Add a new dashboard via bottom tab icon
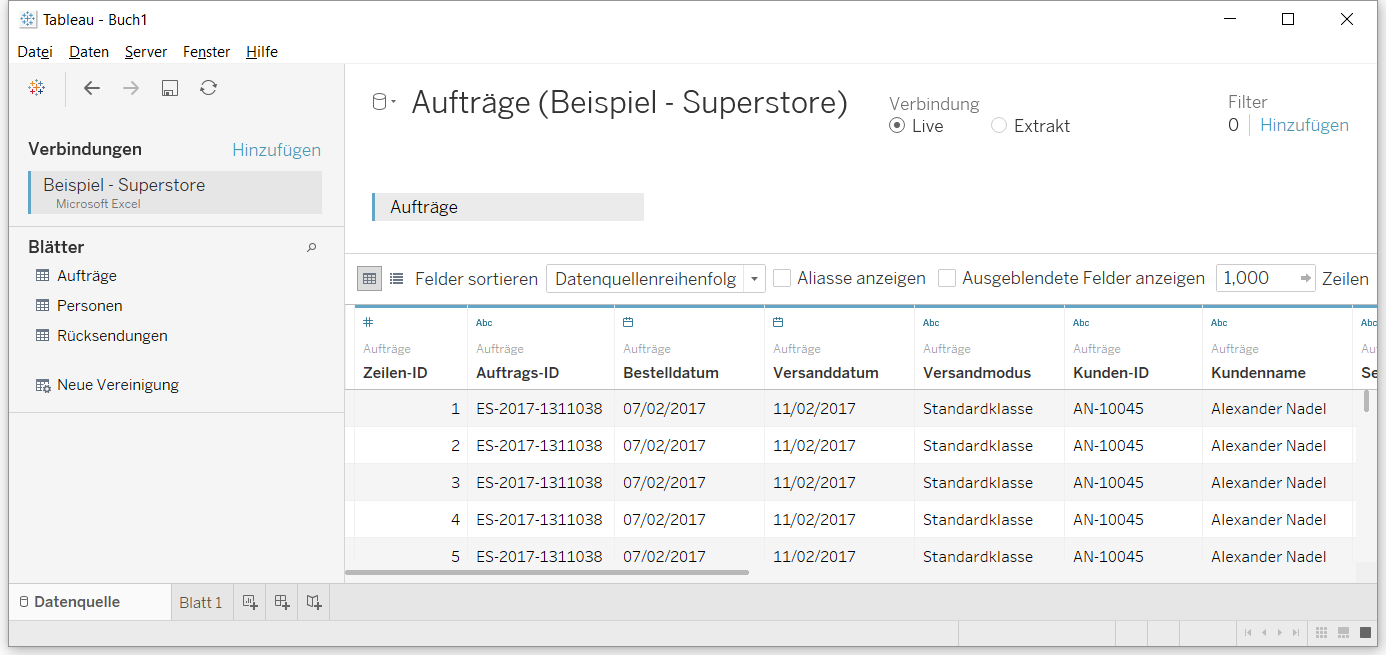1386x655 pixels. (x=282, y=602)
